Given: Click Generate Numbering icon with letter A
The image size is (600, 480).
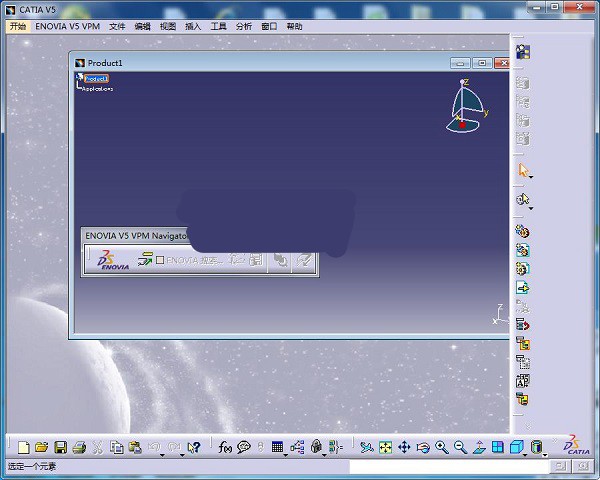Looking at the screenshot, I should click(523, 381).
